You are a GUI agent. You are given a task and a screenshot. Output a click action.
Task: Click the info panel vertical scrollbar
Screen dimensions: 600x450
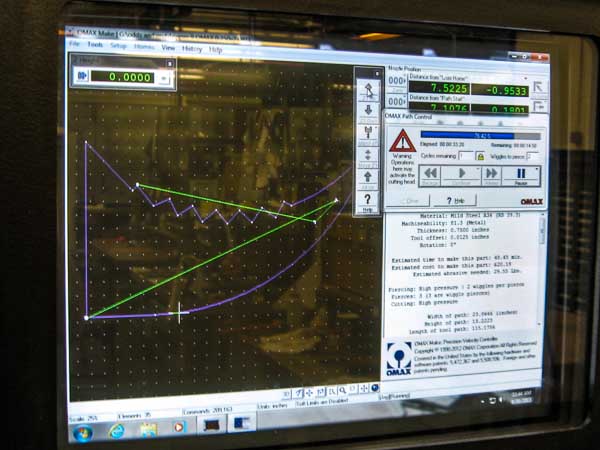(x=541, y=270)
